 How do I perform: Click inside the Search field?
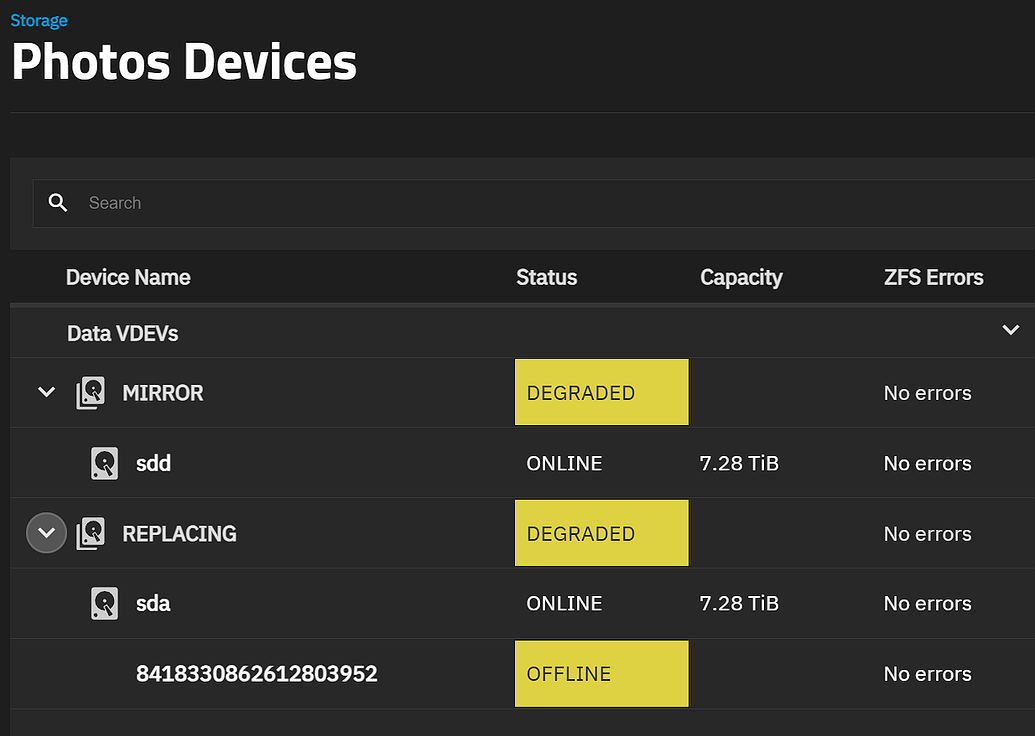point(300,202)
